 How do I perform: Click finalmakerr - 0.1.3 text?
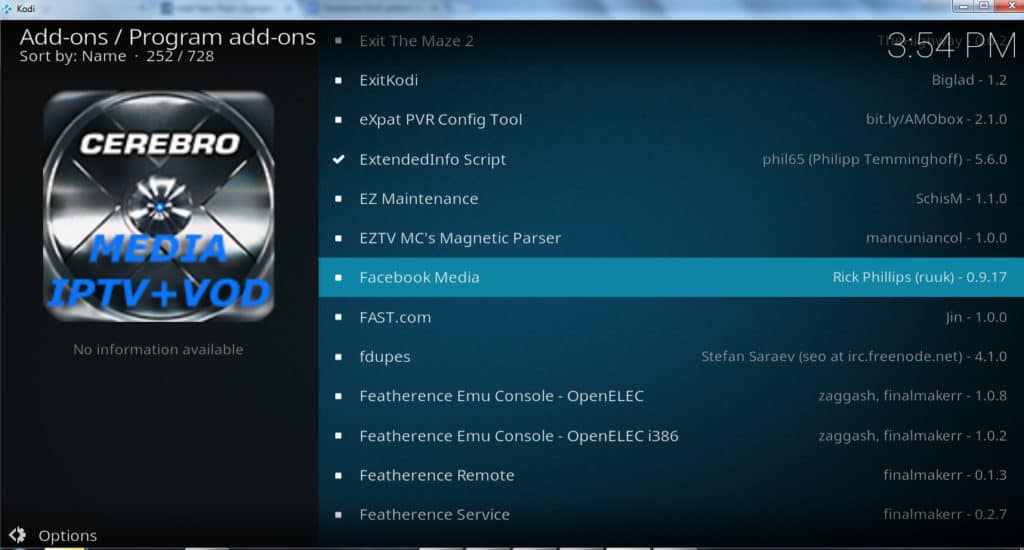point(945,475)
